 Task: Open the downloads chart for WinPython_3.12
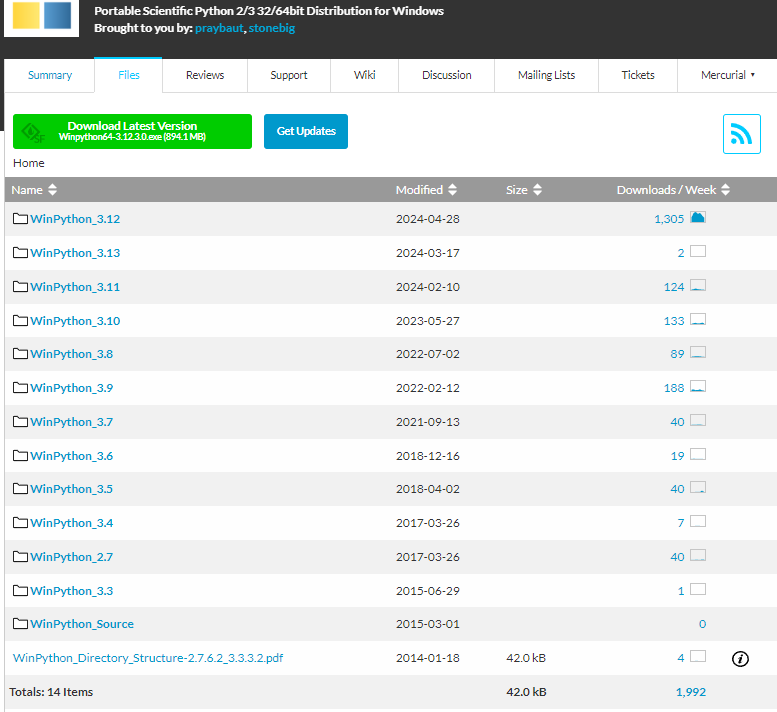click(x=698, y=217)
